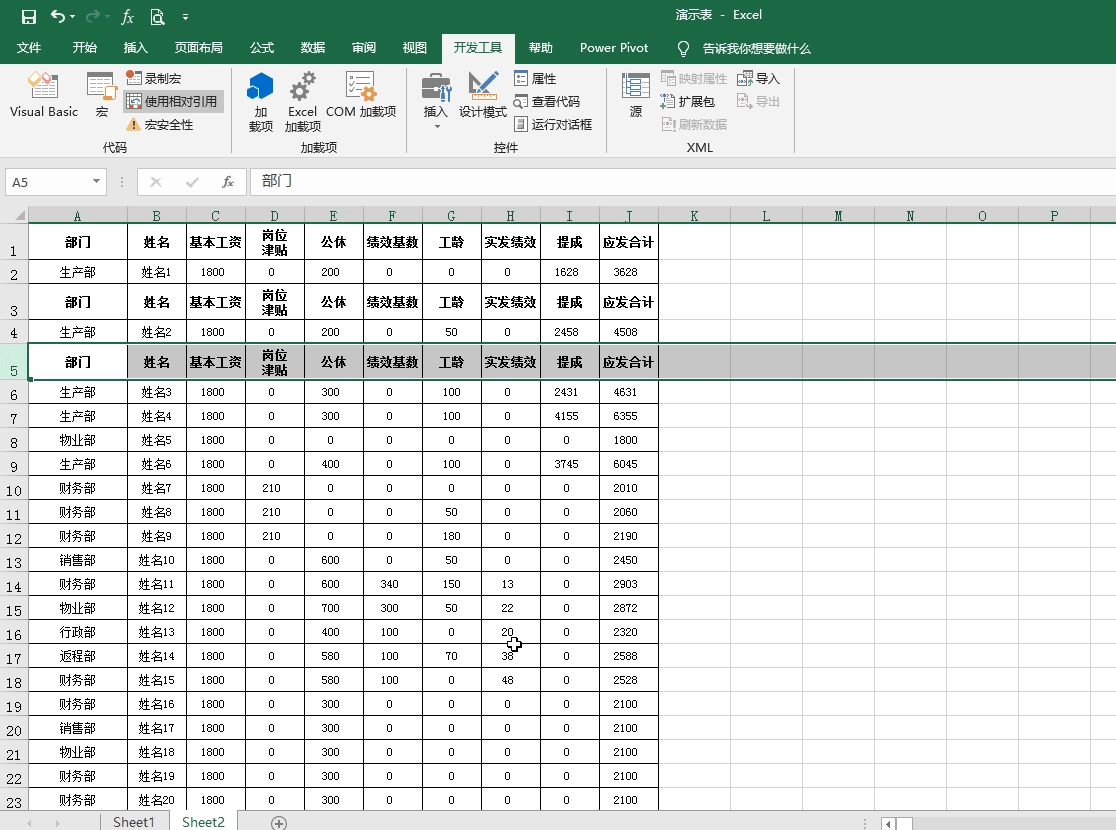Toggle 设计模式 design mode
This screenshot has width=1116, height=830.
pos(483,95)
